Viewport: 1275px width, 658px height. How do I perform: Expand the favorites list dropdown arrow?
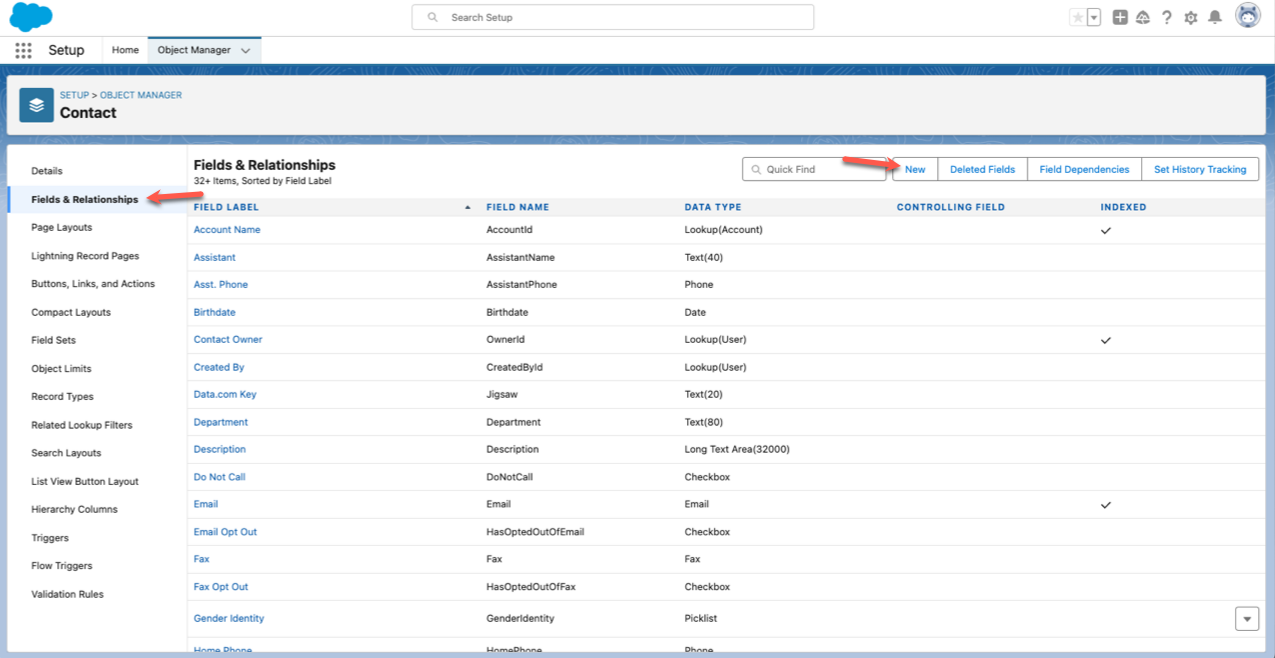click(1093, 17)
